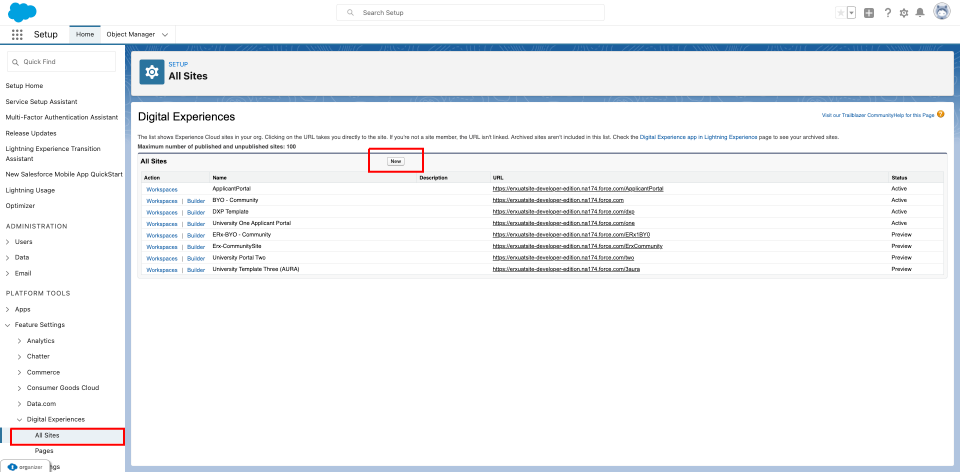Image resolution: width=960 pixels, height=472 pixels.
Task: Click the help icon beside Trailblazer Community link
Action: click(940, 115)
